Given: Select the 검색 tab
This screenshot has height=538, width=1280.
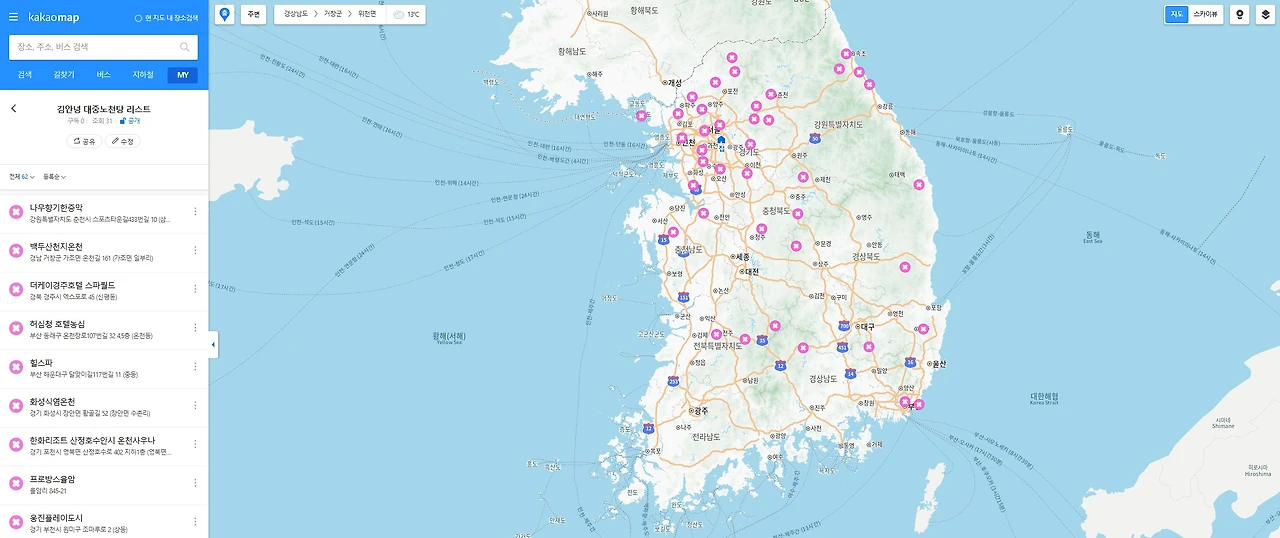Looking at the screenshot, I should pos(24,75).
